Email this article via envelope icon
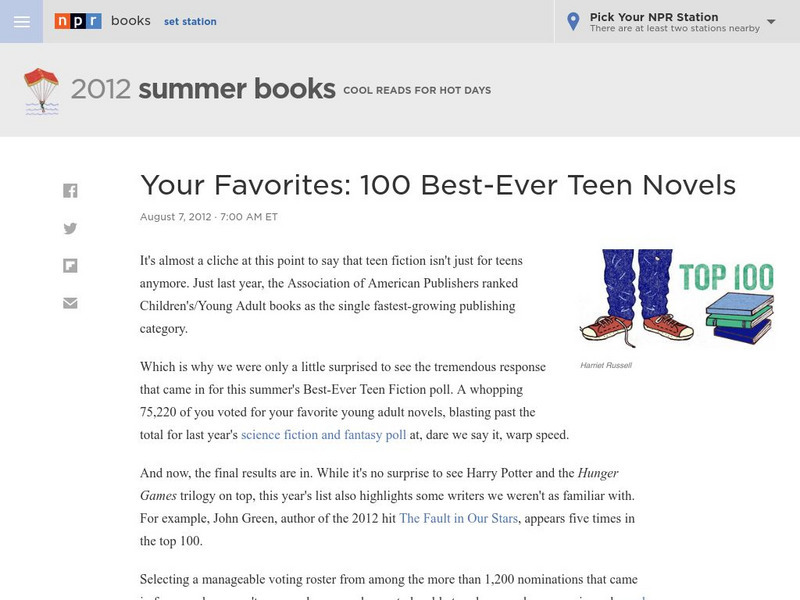 click(70, 303)
